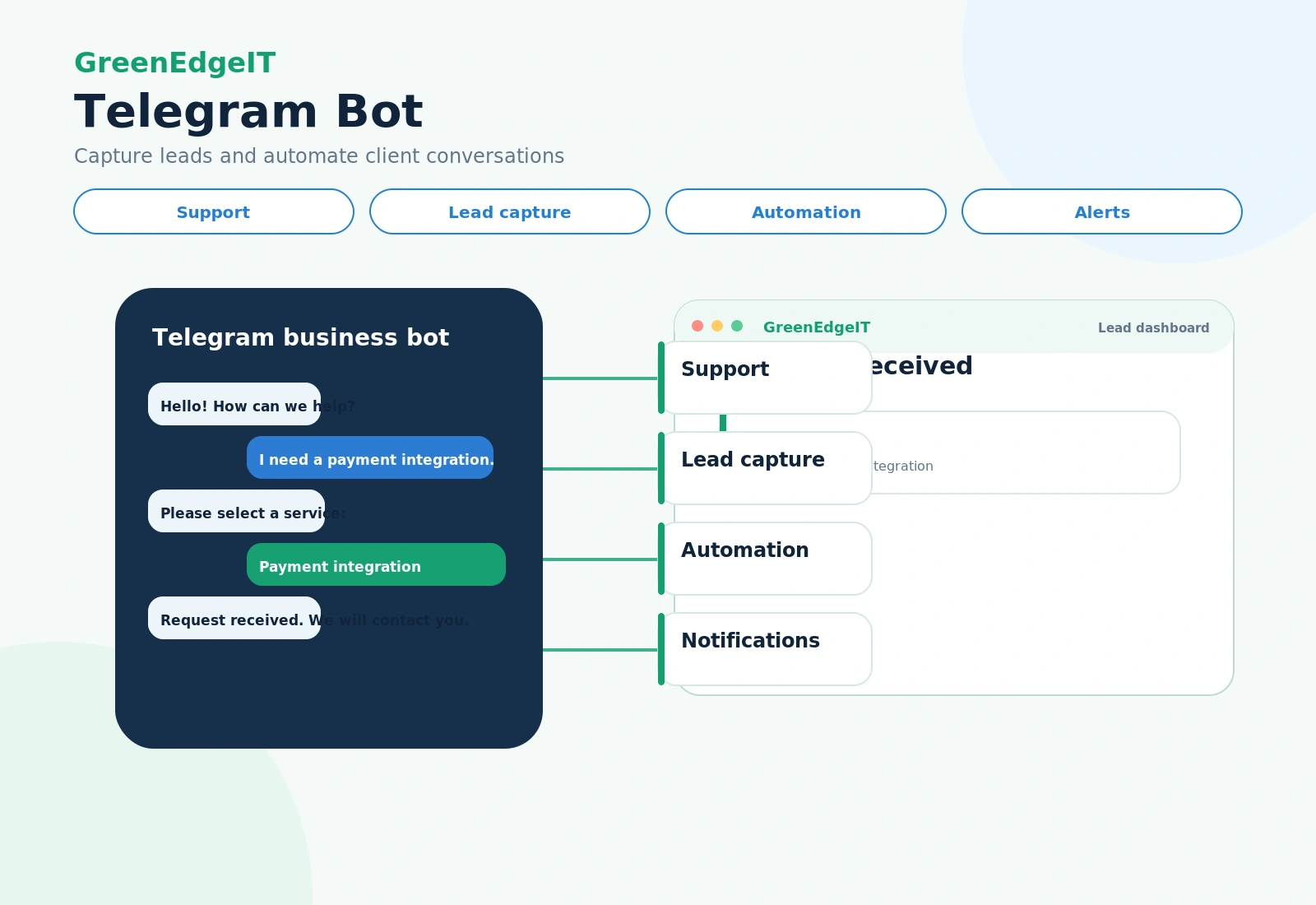Select the Support feature card
This screenshot has height=905, width=1316.
[765, 378]
